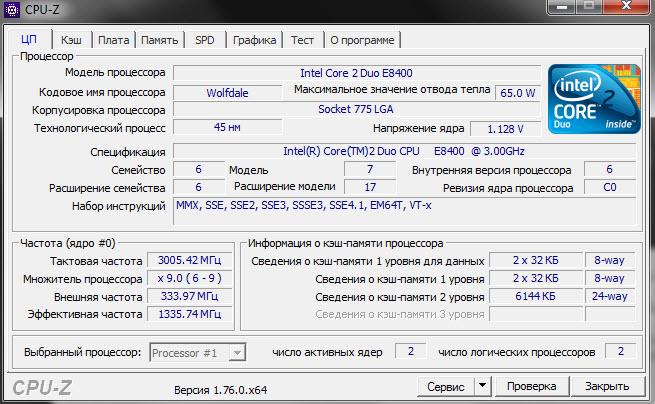Switch to the Кэш tab
655x404 pixels.
coord(71,40)
